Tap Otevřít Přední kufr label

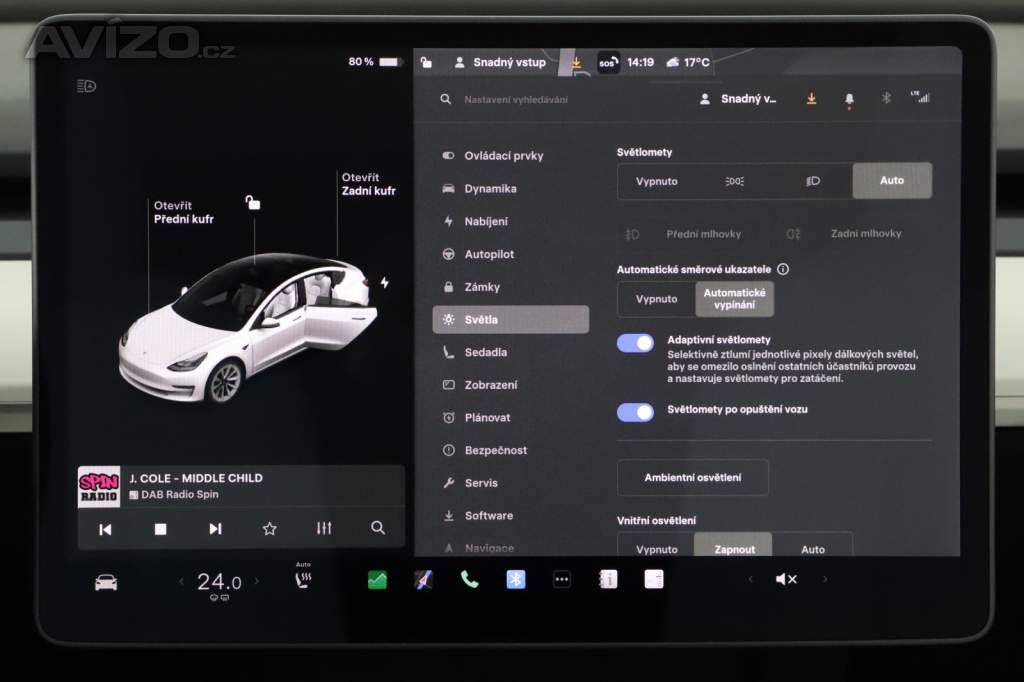point(183,212)
